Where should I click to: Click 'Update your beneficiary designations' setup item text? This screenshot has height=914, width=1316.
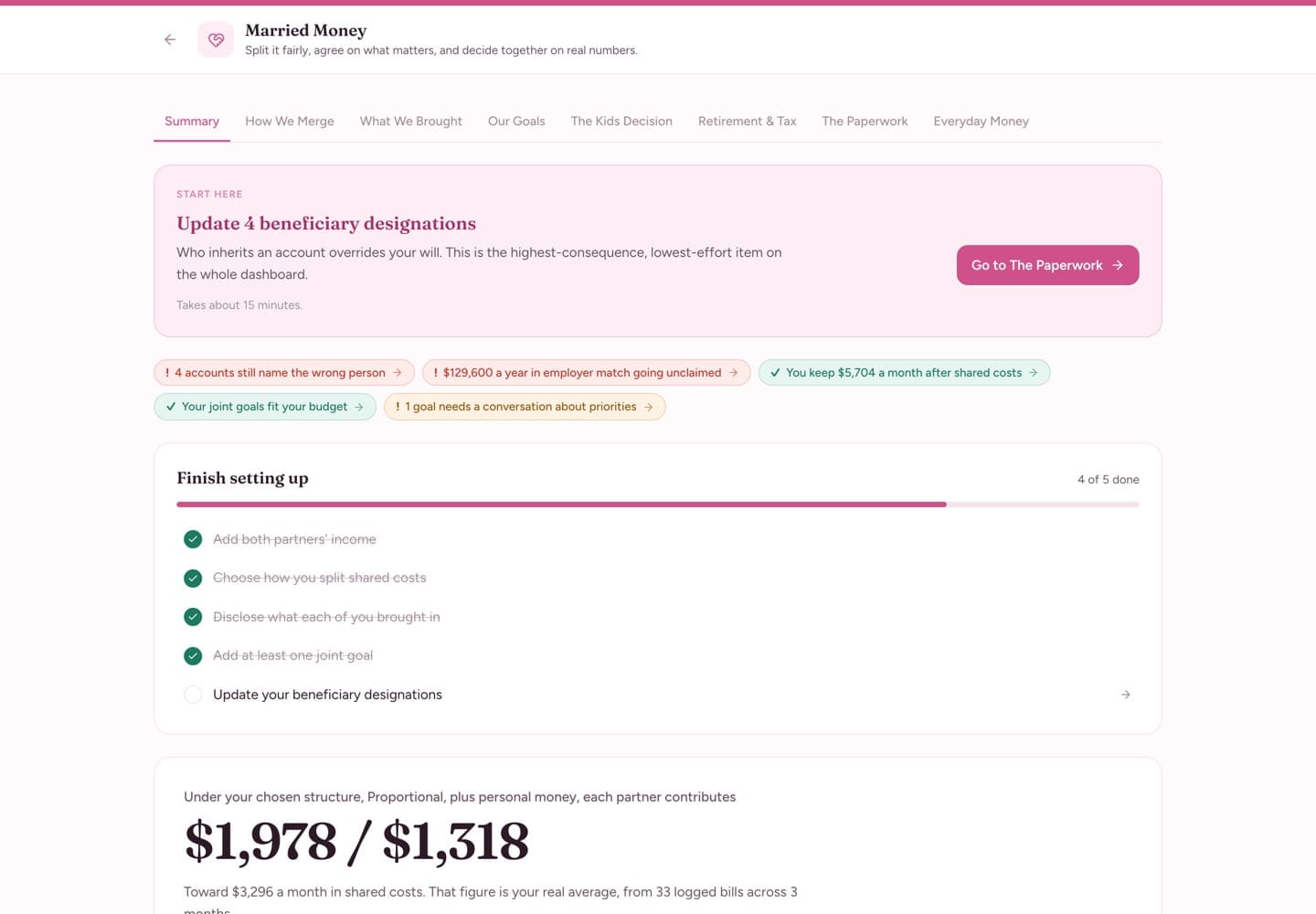[x=327, y=695]
